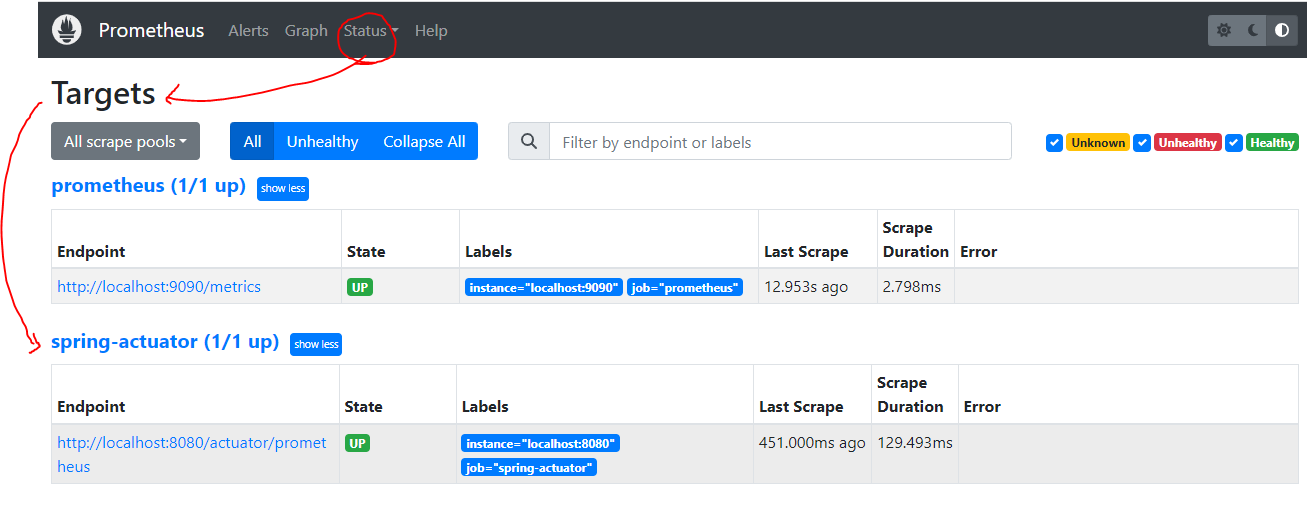This screenshot has width=1307, height=511.
Task: Click the spring-actuator (1/1 up) pool heading
Action: pyautogui.click(x=165, y=341)
